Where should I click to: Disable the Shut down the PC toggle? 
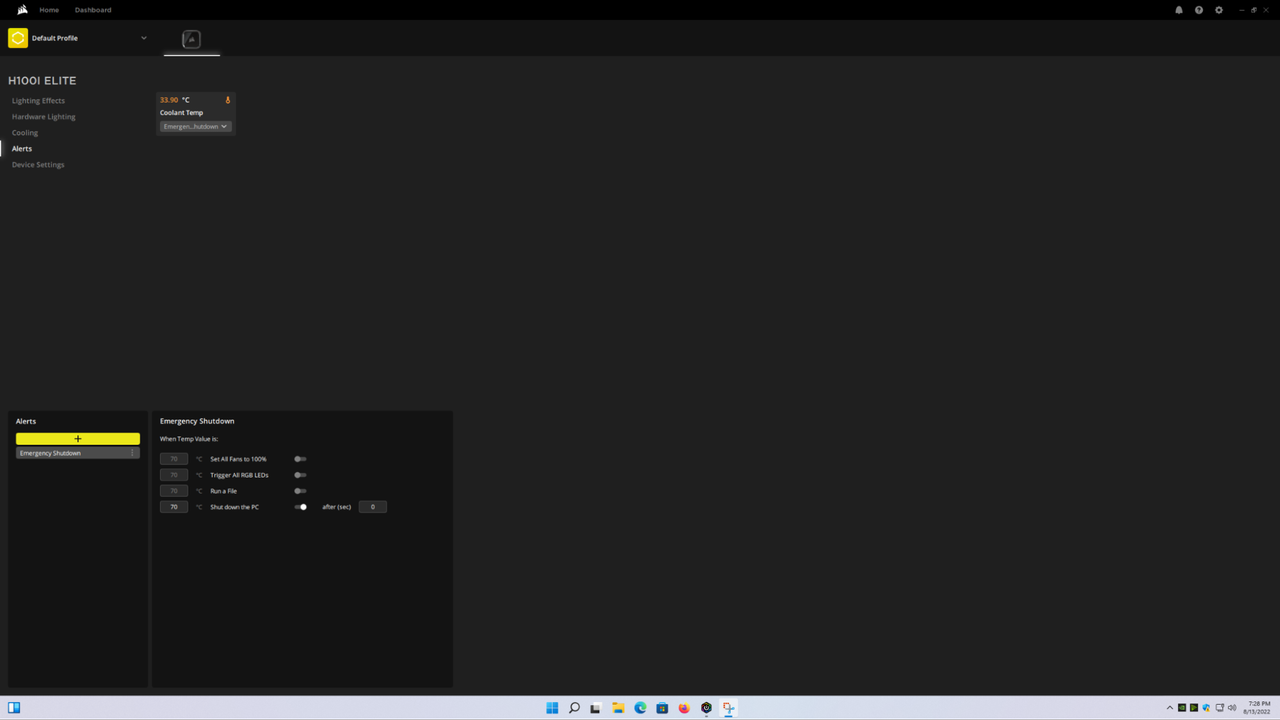tap(301, 507)
